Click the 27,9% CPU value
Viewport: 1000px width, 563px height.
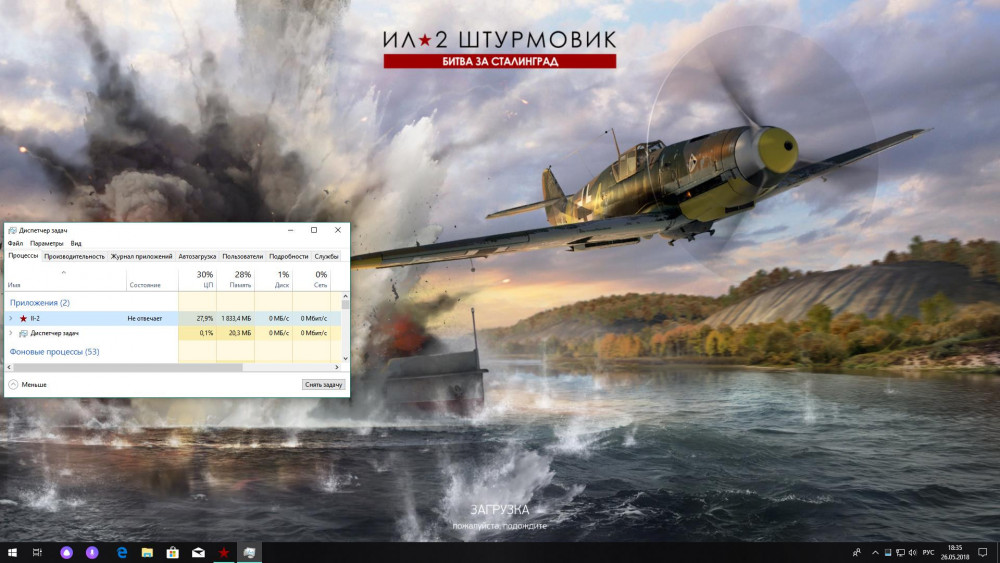[x=204, y=318]
